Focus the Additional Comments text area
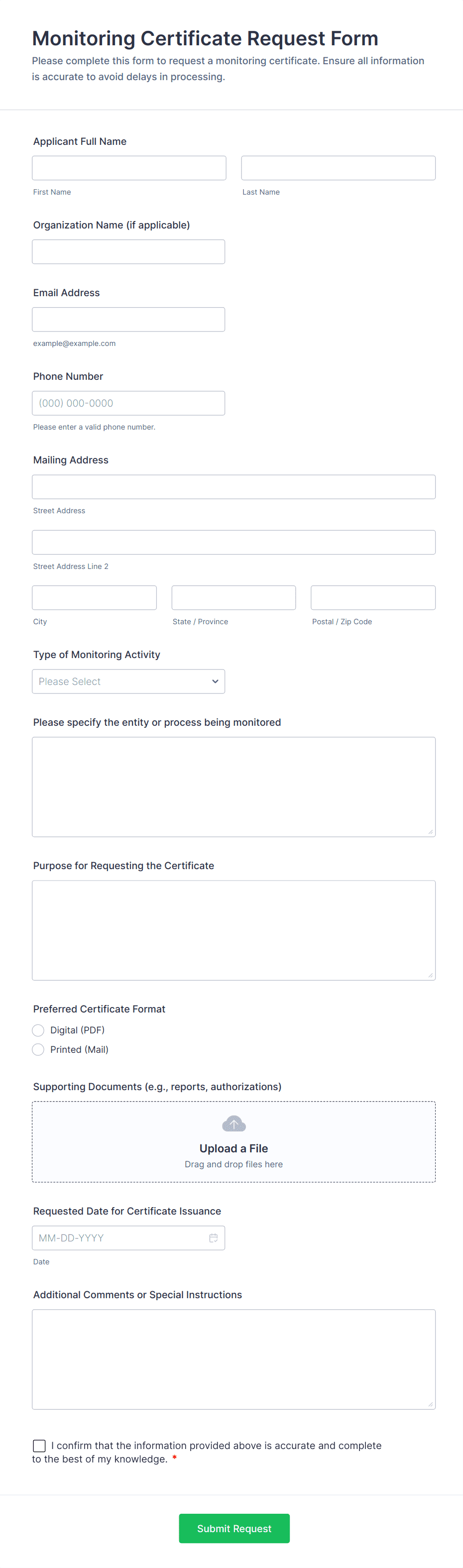 233,1359
